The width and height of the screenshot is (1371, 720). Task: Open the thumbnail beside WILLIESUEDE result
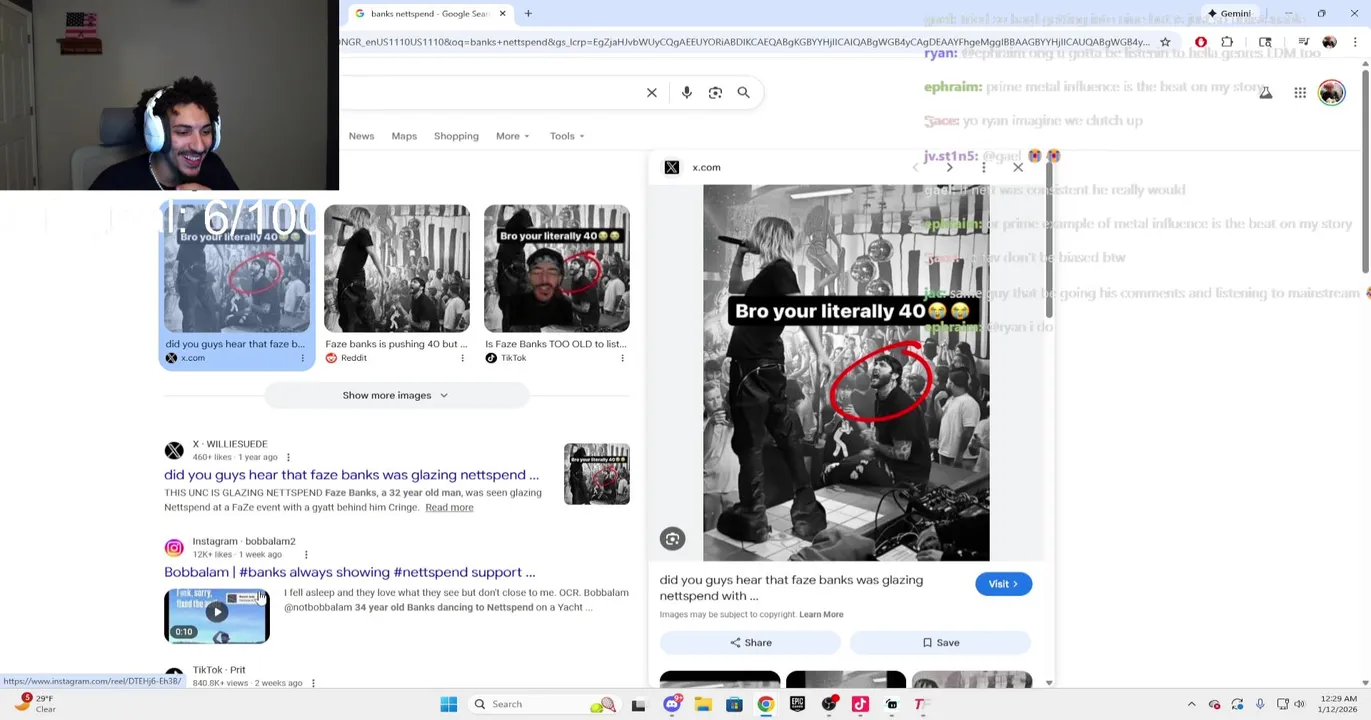point(597,474)
